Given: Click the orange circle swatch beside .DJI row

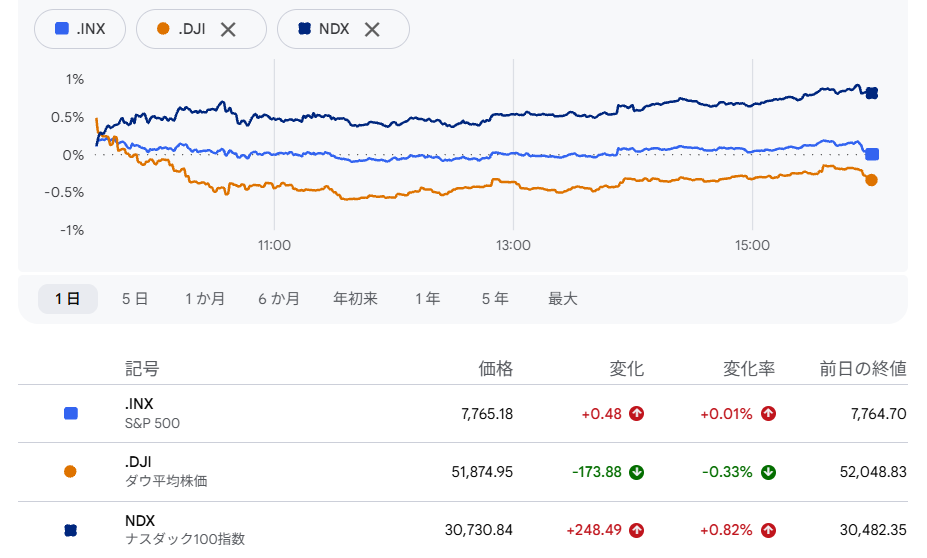Looking at the screenshot, I should 70,471.
